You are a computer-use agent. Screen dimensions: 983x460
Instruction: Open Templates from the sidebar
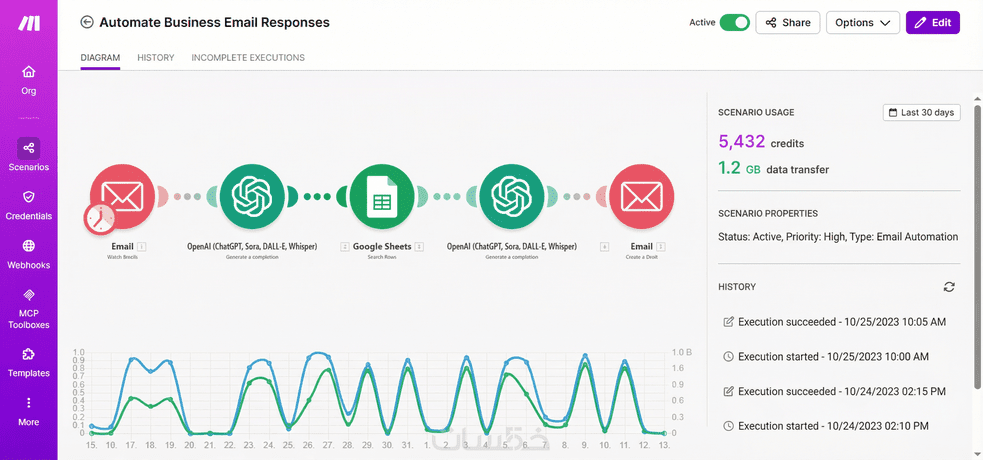[29, 363]
